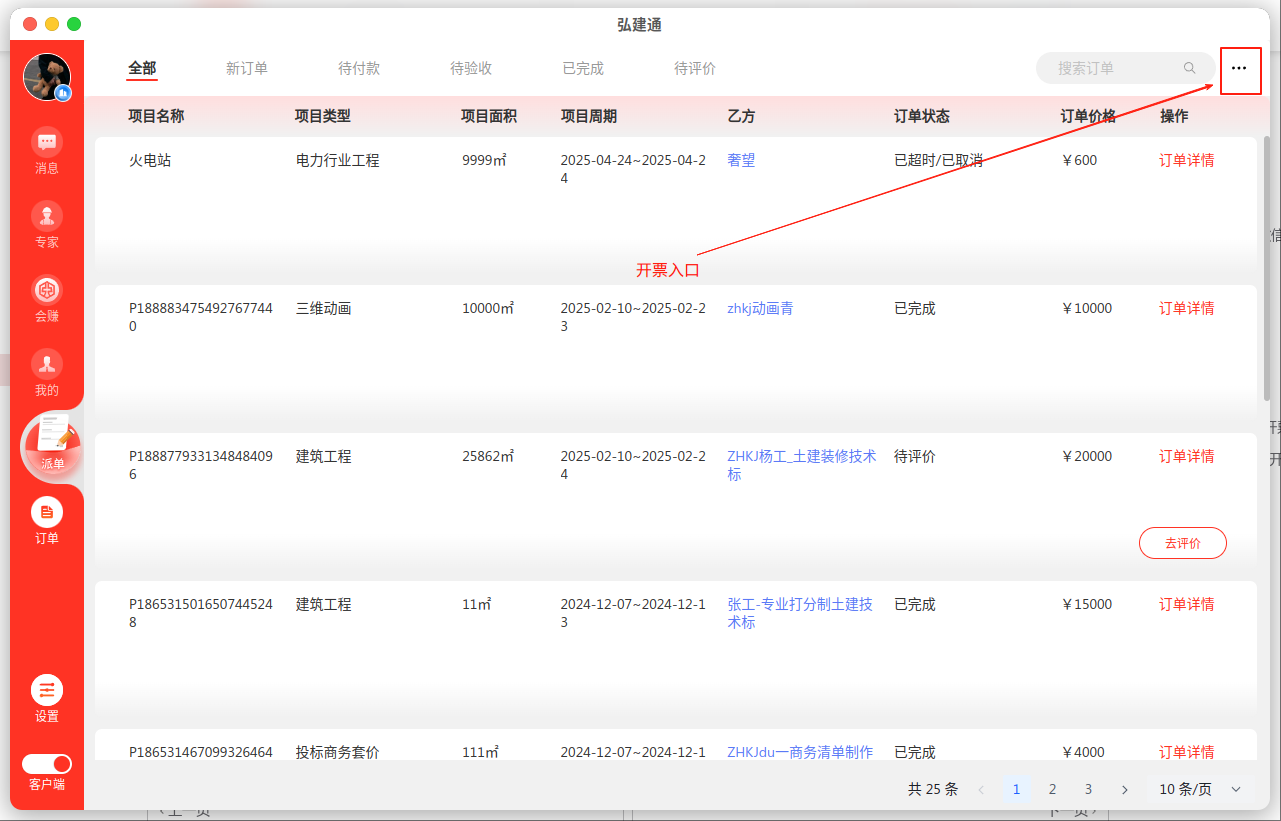Switch to the 已完成 tab

click(x=583, y=68)
